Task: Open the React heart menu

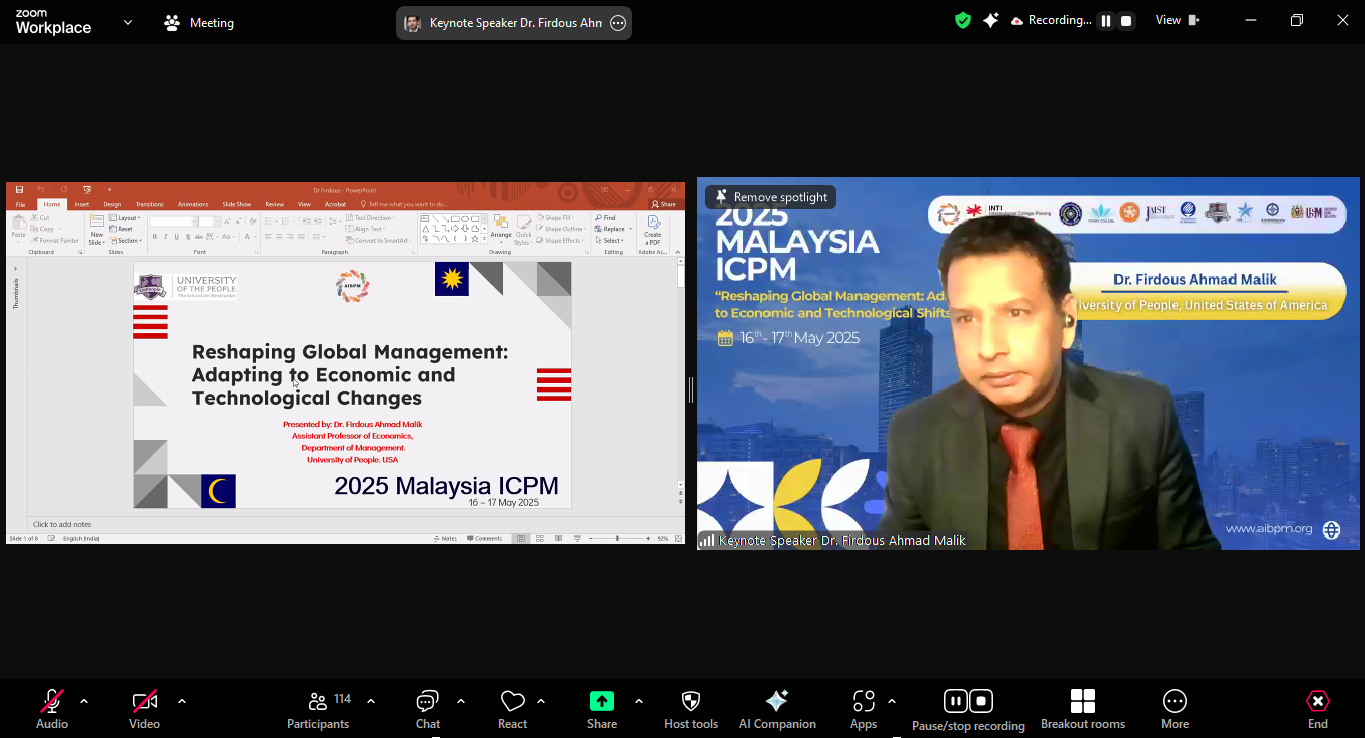Action: [512, 709]
